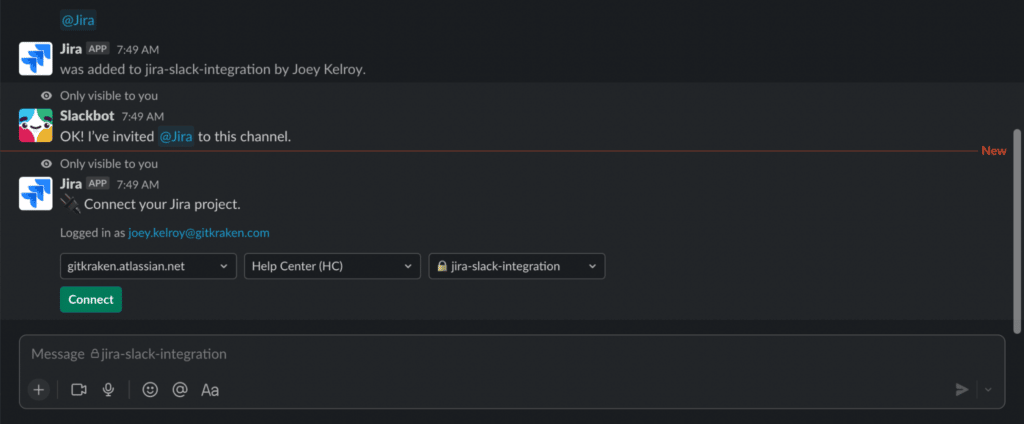Start a video clip recording

pyautogui.click(x=79, y=390)
